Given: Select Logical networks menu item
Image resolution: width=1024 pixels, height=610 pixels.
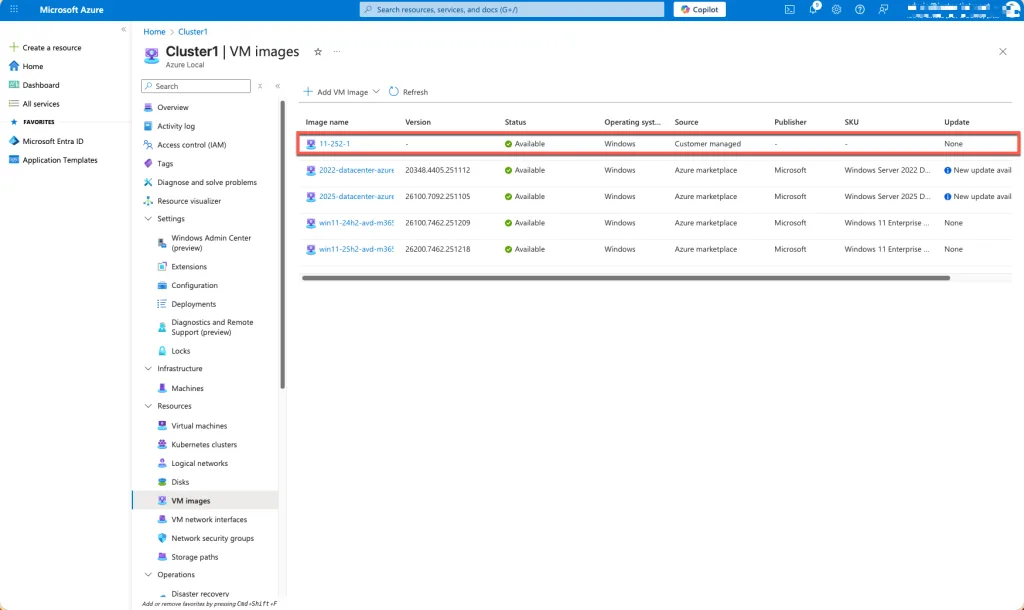Looking at the screenshot, I should 199,464.
